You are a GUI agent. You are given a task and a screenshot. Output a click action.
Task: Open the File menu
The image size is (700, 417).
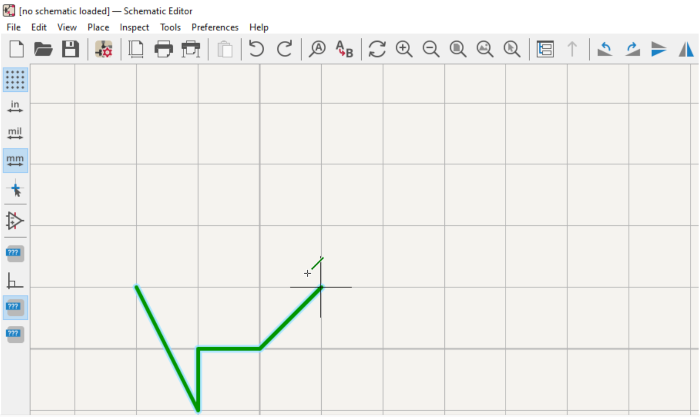[13, 27]
